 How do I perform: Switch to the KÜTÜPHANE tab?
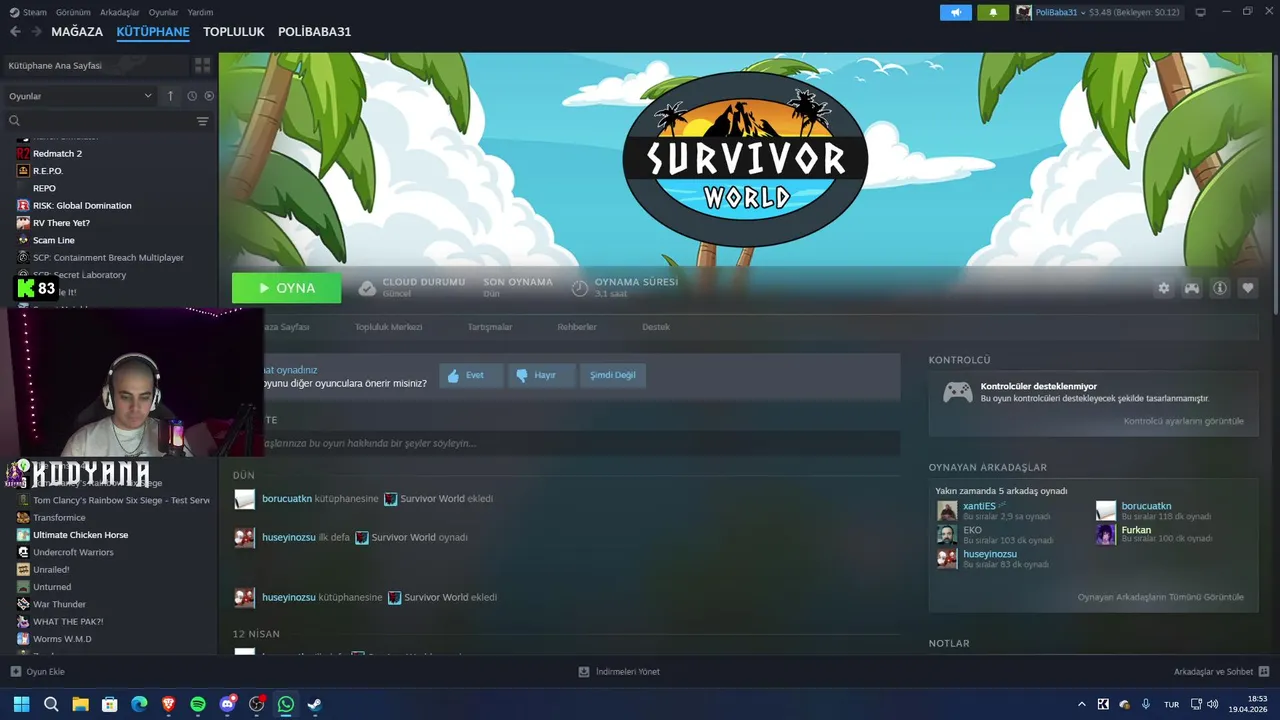153,32
